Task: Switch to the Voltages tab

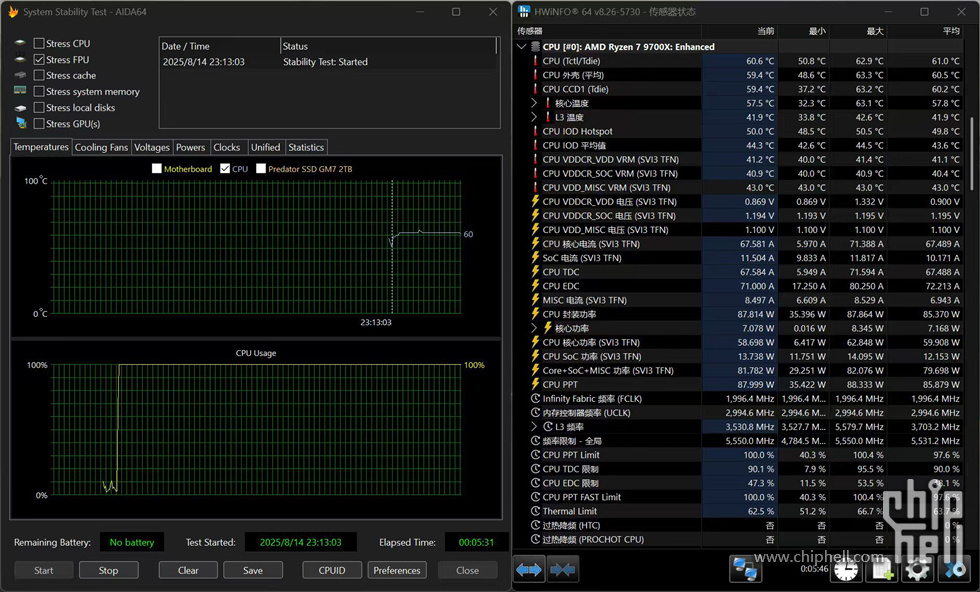Action: 152,148
